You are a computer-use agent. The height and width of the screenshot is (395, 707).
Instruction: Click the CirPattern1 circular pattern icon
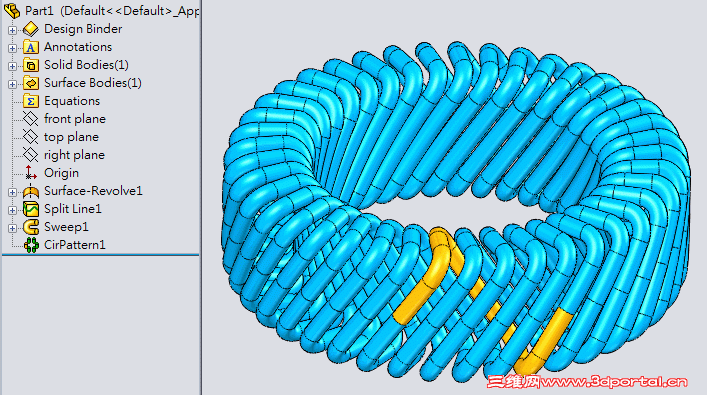pos(31,245)
